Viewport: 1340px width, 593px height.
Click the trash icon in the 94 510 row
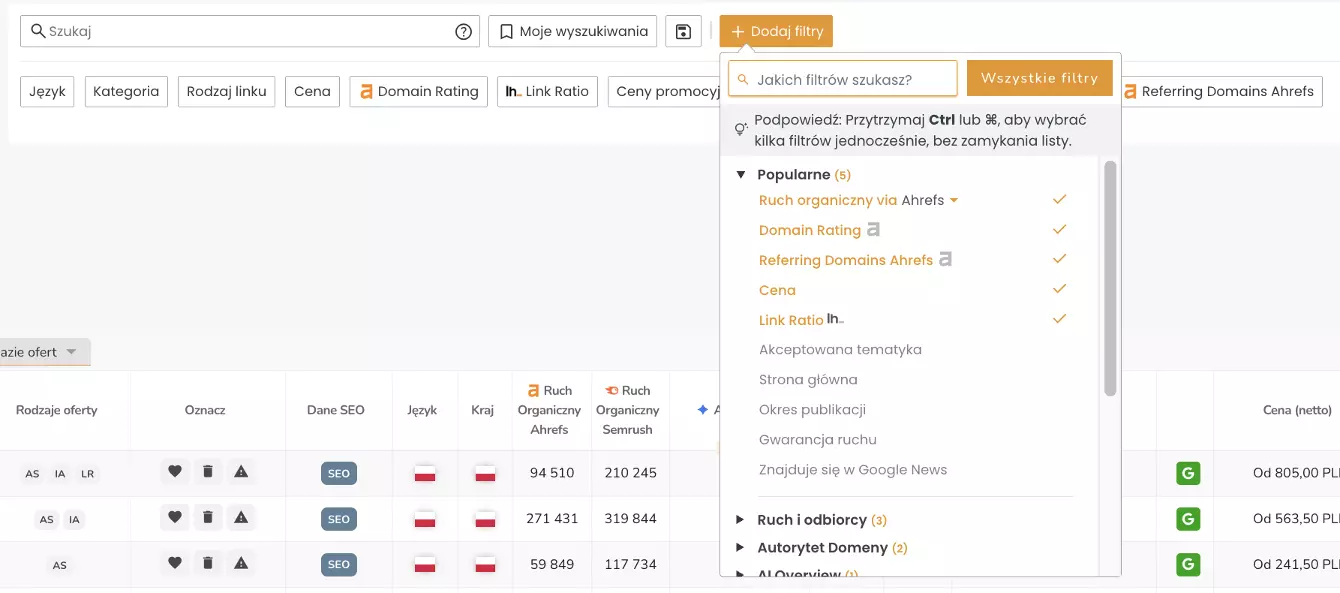click(x=208, y=472)
